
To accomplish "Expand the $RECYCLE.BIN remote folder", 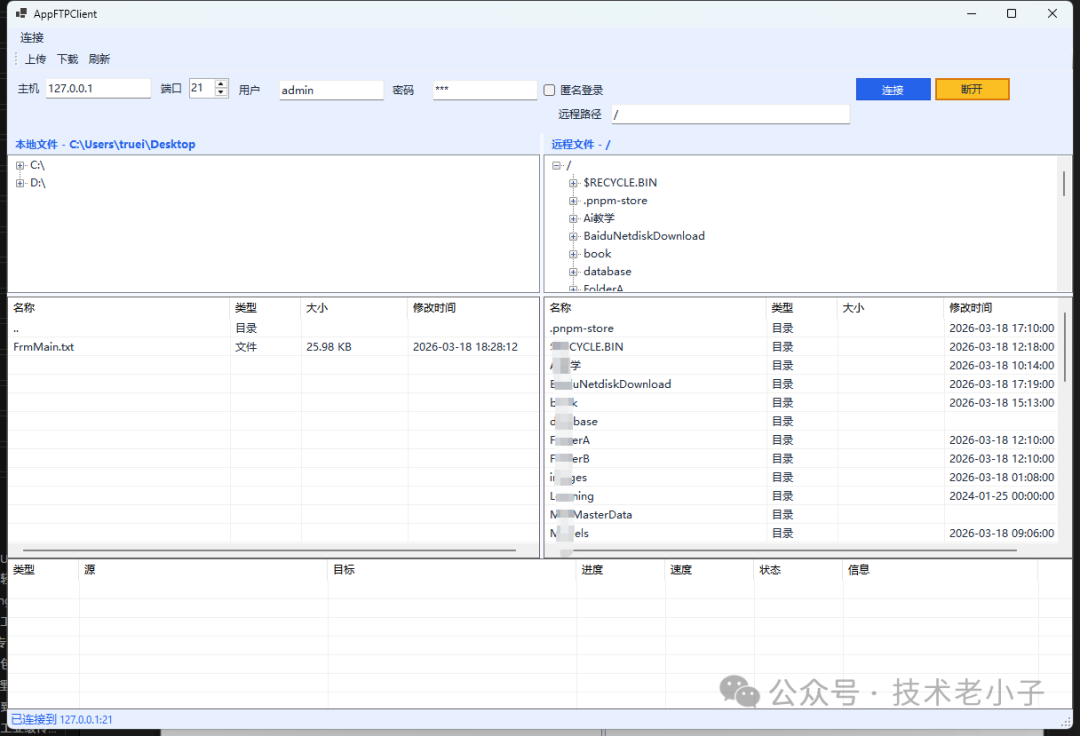I will pos(573,183).
